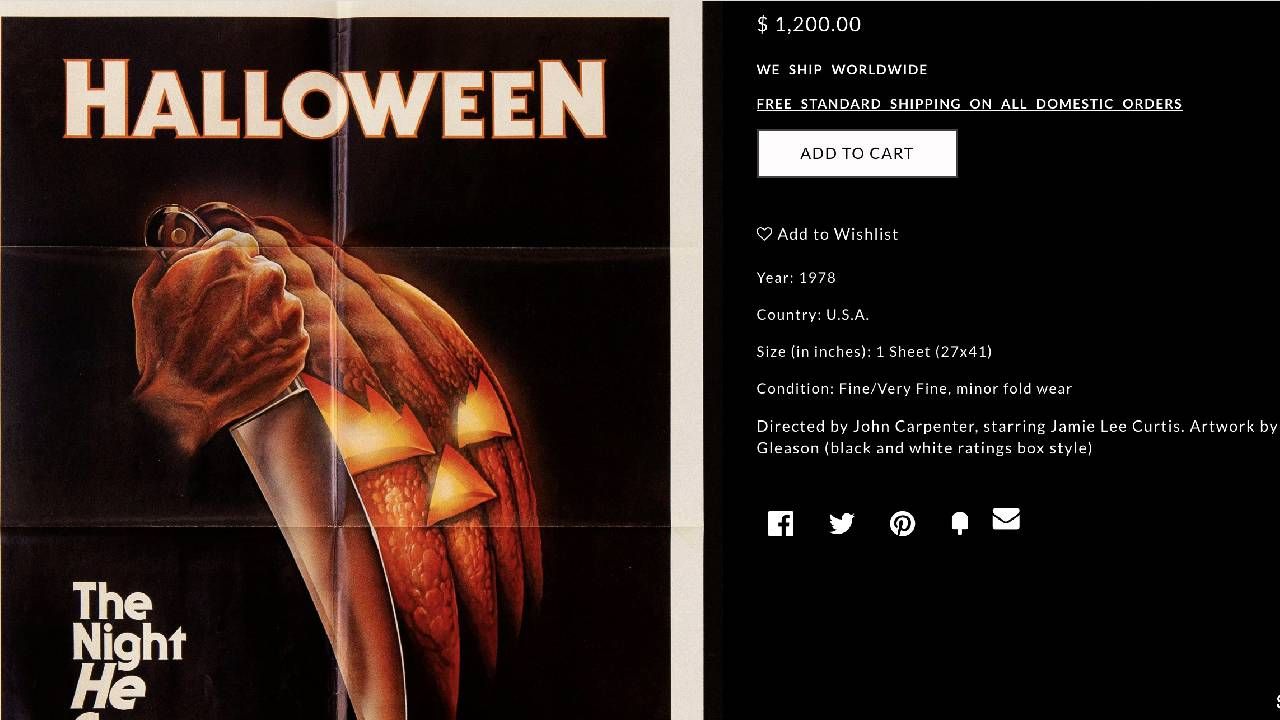Add the Halloween poster to cart
This screenshot has height=720, width=1280.
[x=857, y=153]
